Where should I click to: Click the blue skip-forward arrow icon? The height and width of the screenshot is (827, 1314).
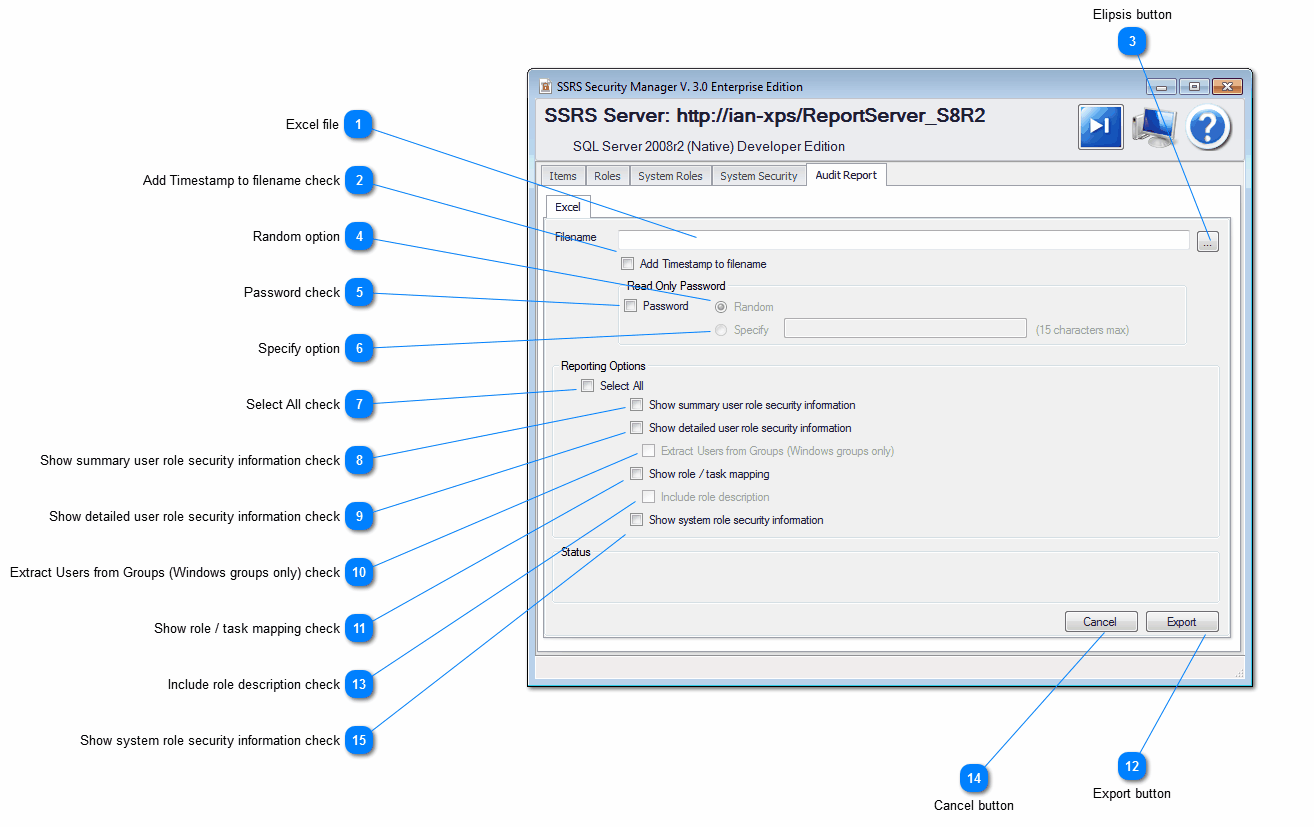click(x=1100, y=127)
